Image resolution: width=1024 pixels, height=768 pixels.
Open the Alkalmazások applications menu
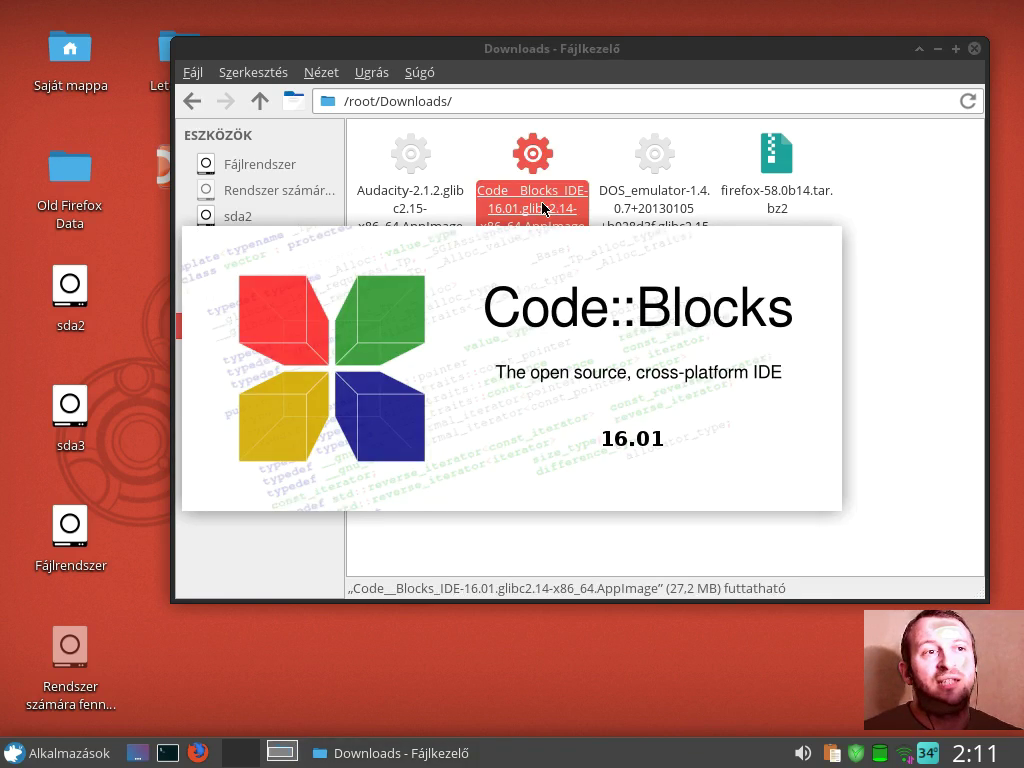pyautogui.click(x=57, y=753)
